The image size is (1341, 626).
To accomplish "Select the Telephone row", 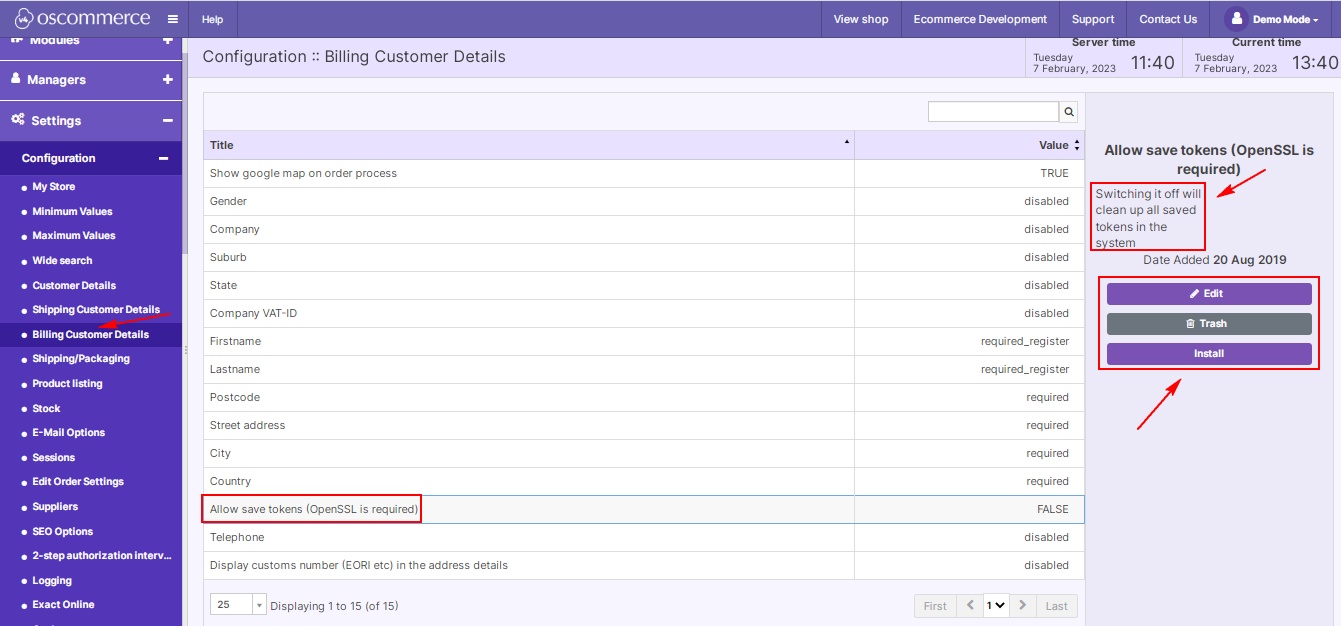I will (x=644, y=538).
